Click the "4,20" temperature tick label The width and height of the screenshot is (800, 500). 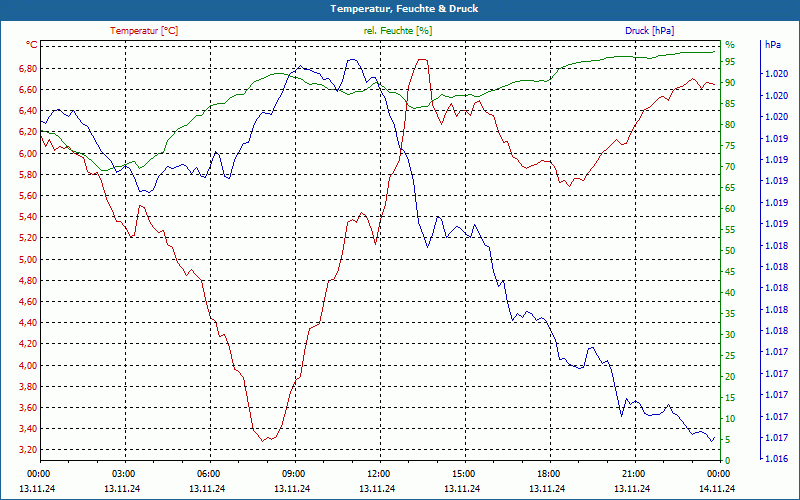click(29, 344)
